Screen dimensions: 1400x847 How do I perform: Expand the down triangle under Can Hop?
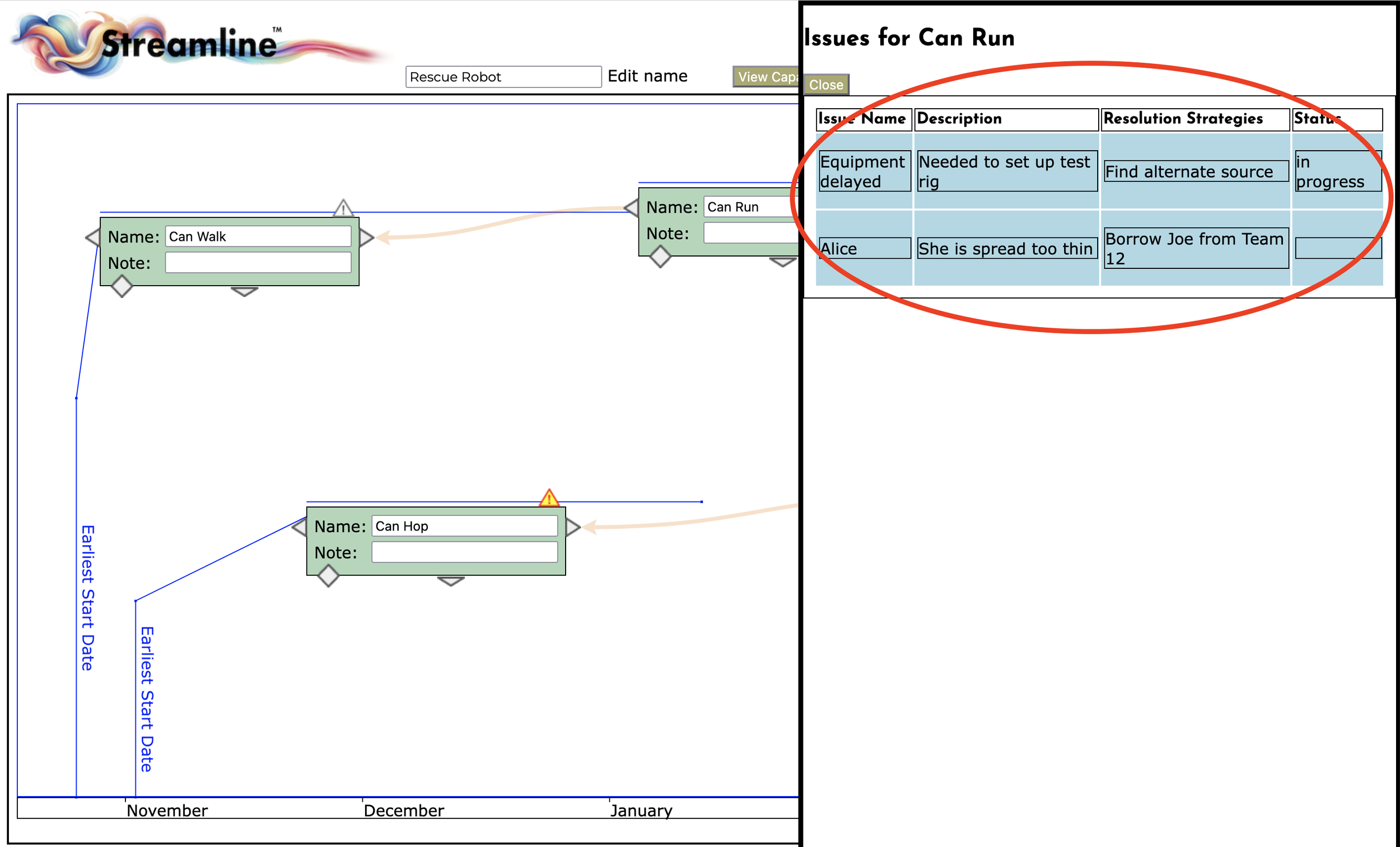click(x=451, y=581)
